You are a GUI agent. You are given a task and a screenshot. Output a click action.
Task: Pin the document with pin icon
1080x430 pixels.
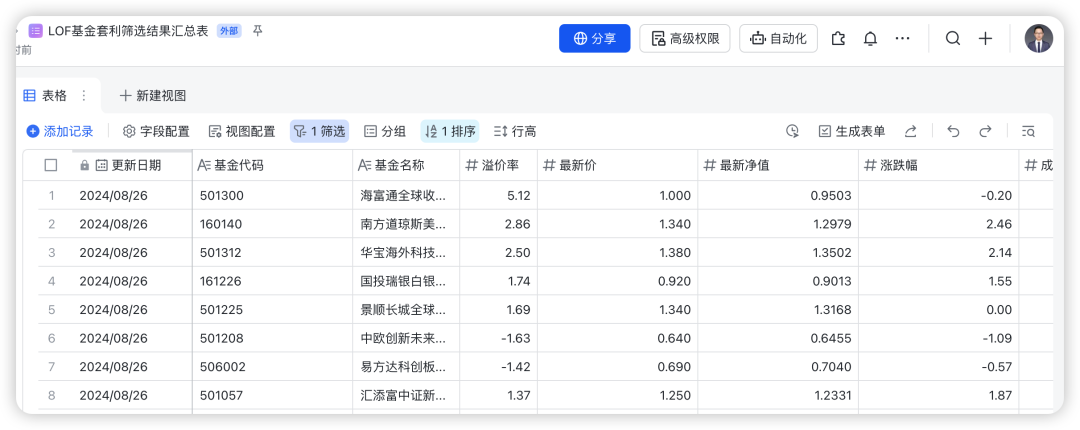pos(258,31)
